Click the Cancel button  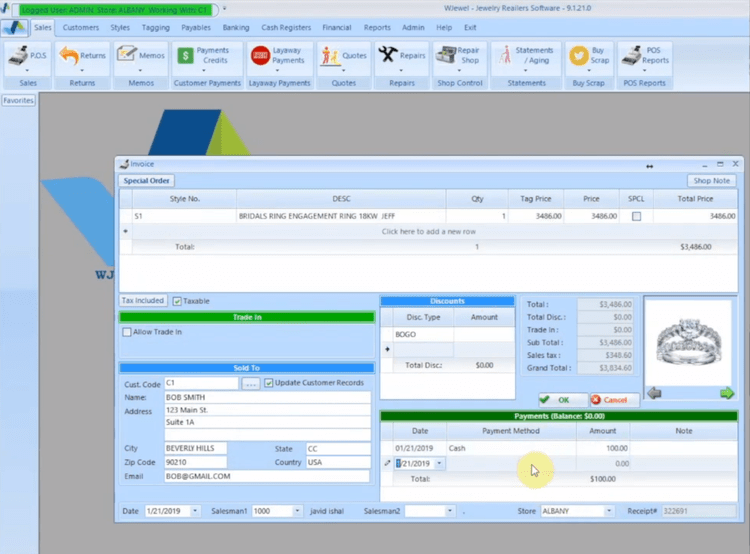coord(615,399)
